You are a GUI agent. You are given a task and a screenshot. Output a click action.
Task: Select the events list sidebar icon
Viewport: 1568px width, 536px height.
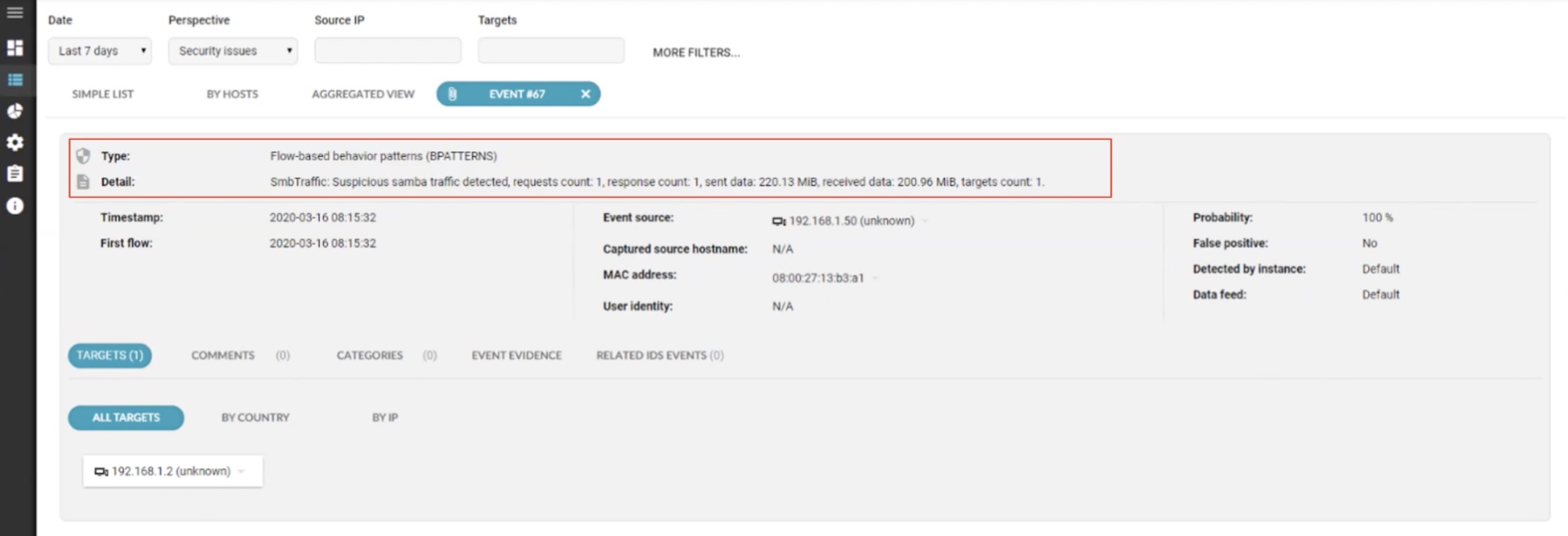click(15, 80)
